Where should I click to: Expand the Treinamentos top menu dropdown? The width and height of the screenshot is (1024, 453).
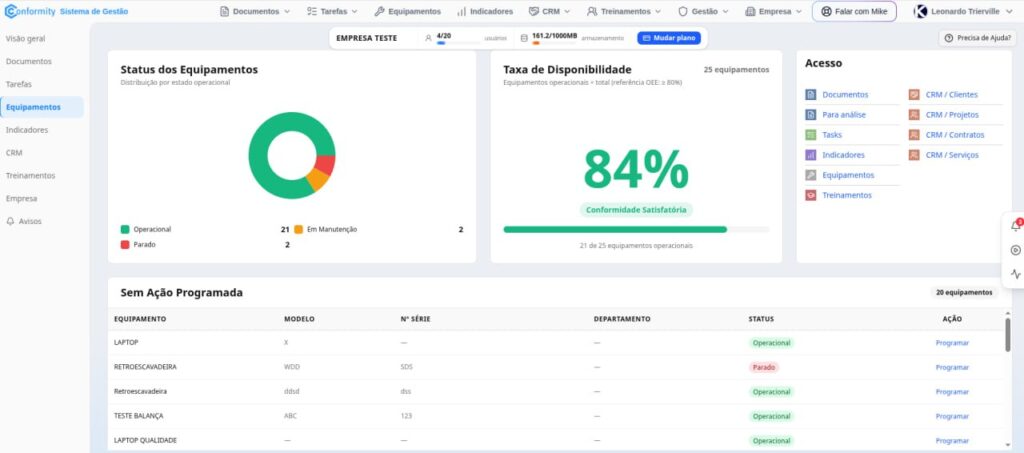(x=658, y=12)
